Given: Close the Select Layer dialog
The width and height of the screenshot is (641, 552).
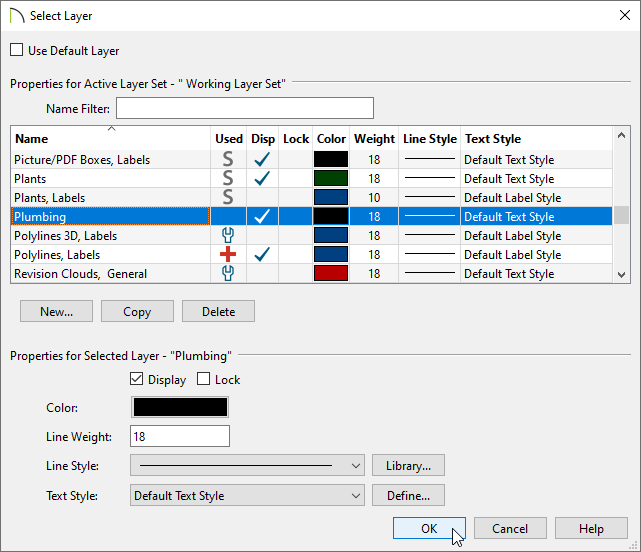Looking at the screenshot, I should [624, 16].
